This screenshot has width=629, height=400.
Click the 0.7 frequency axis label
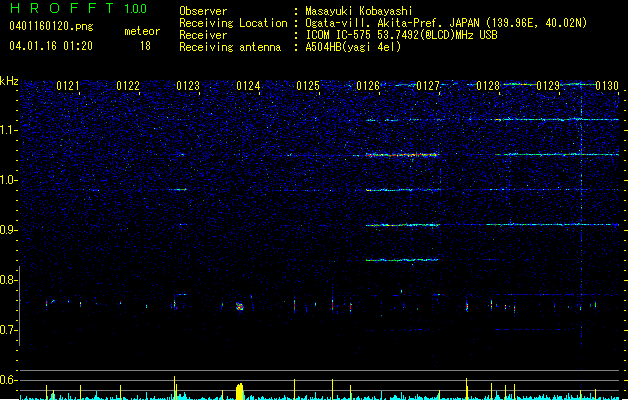coord(9,330)
